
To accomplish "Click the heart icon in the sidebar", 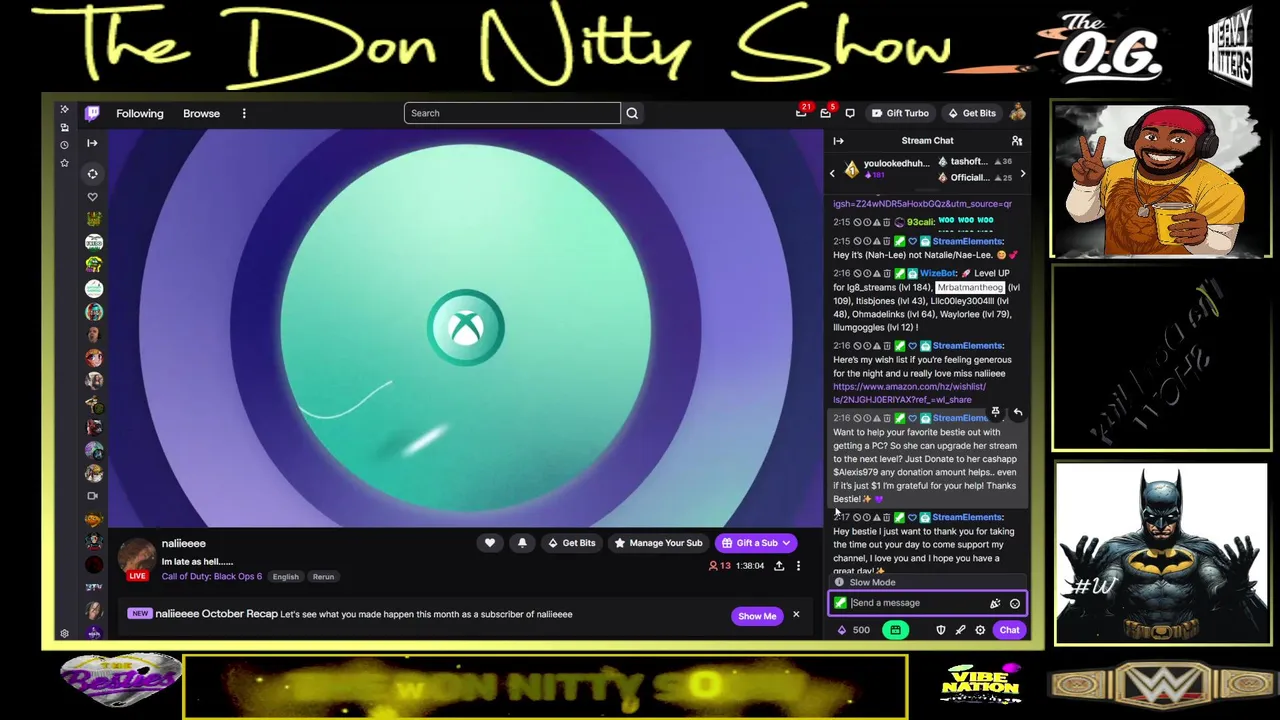I will [x=93, y=197].
